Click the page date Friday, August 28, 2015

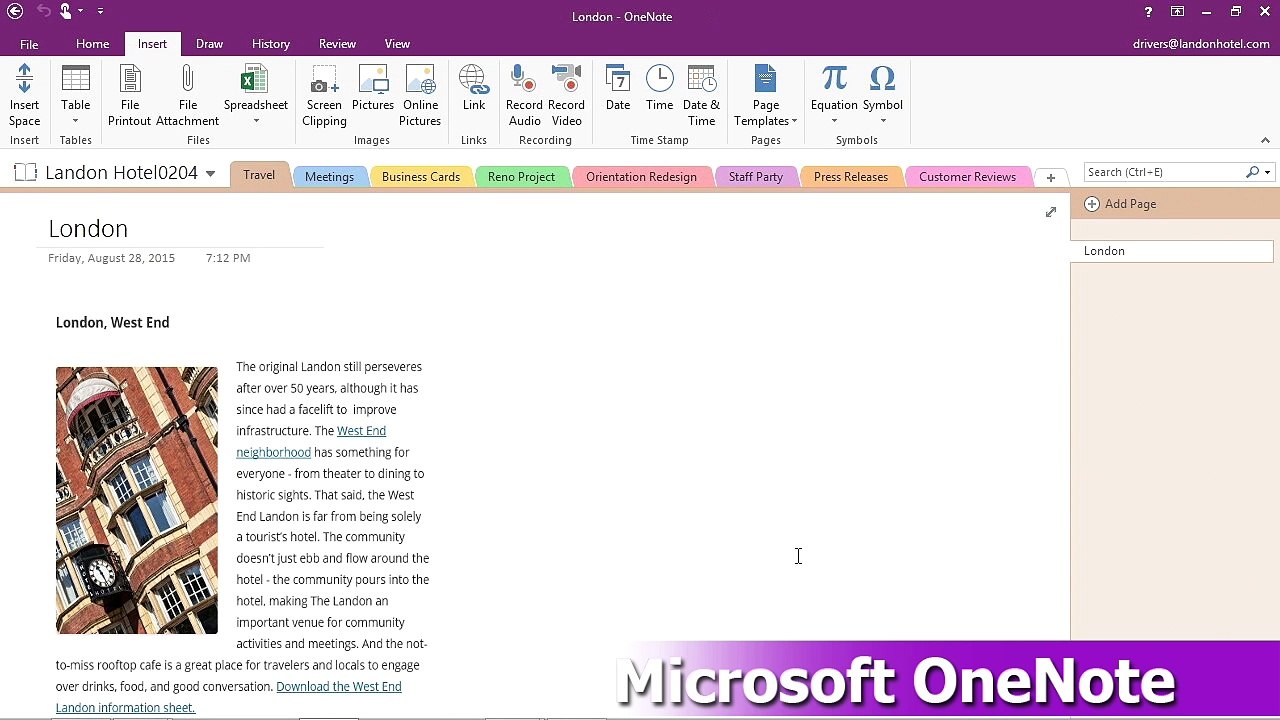point(111,258)
